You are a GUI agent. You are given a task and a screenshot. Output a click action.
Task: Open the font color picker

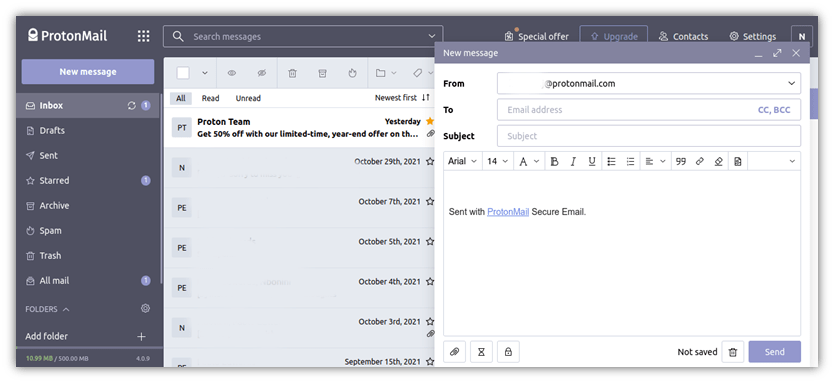(529, 161)
